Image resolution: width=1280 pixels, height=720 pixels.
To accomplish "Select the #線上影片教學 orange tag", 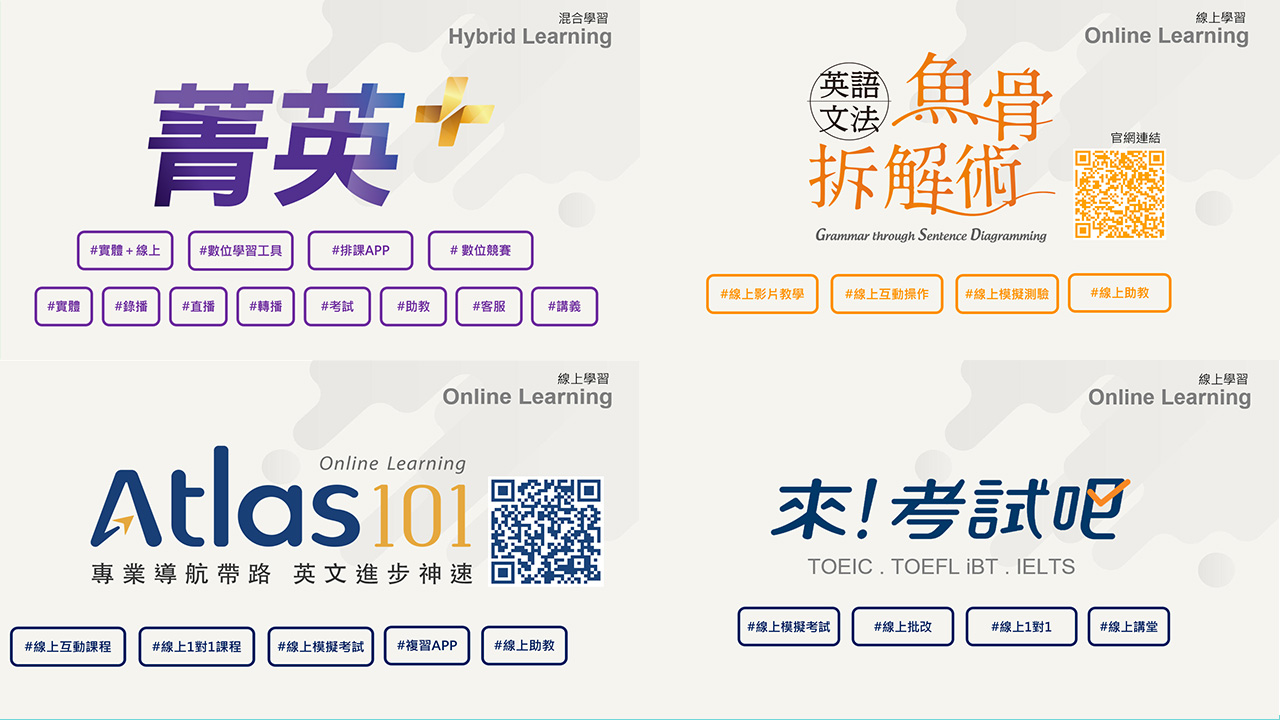I will click(x=762, y=294).
